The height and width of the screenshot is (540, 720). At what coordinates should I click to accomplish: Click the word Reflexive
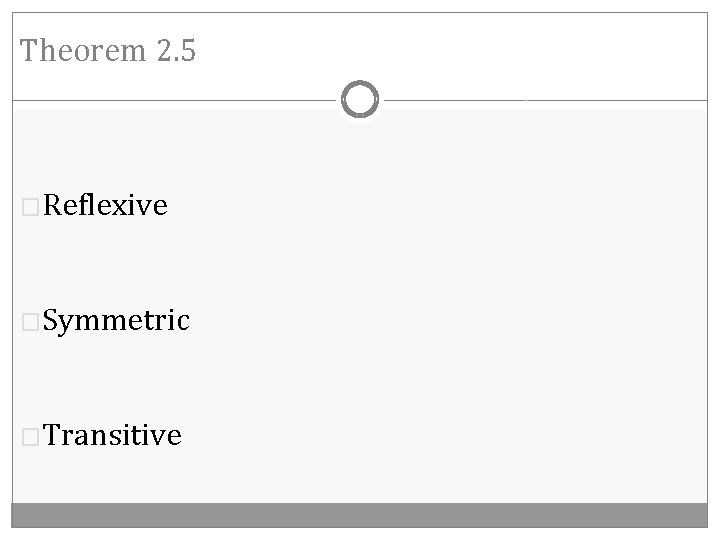click(x=106, y=206)
